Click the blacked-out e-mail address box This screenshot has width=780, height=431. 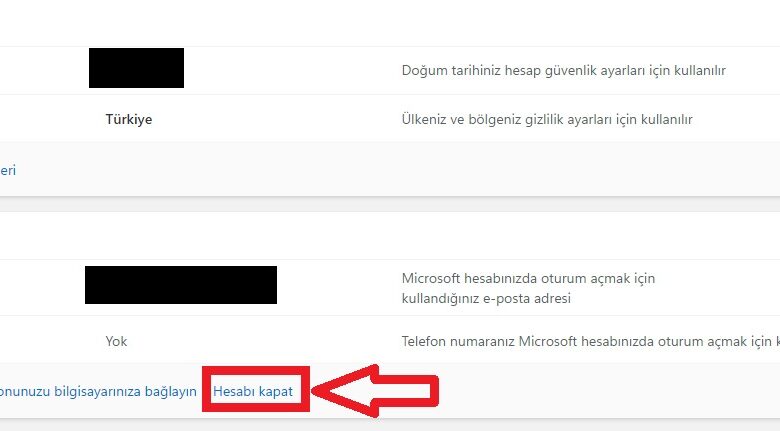181,285
